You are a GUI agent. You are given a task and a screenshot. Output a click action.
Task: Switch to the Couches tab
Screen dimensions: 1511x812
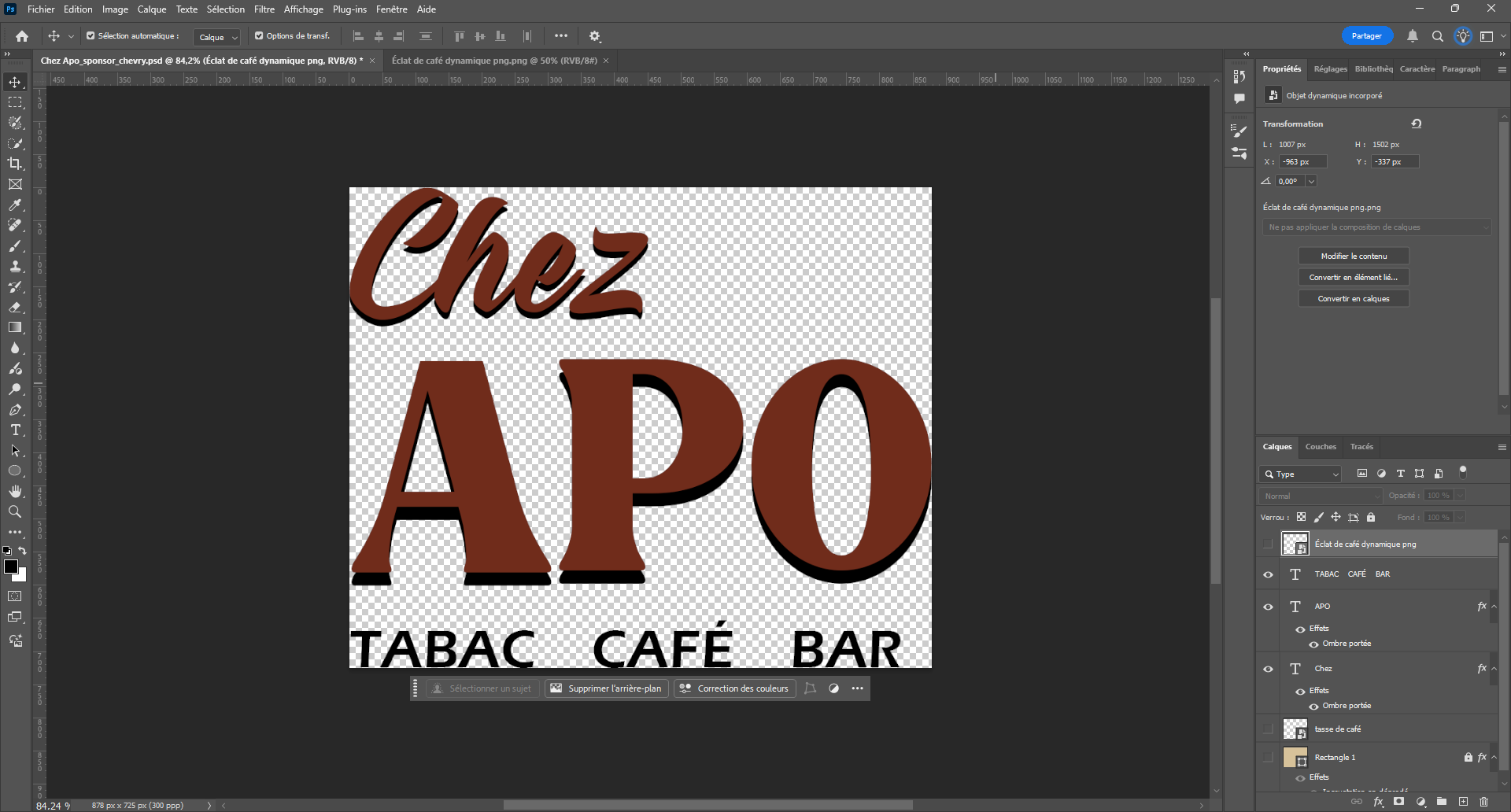[1321, 447]
